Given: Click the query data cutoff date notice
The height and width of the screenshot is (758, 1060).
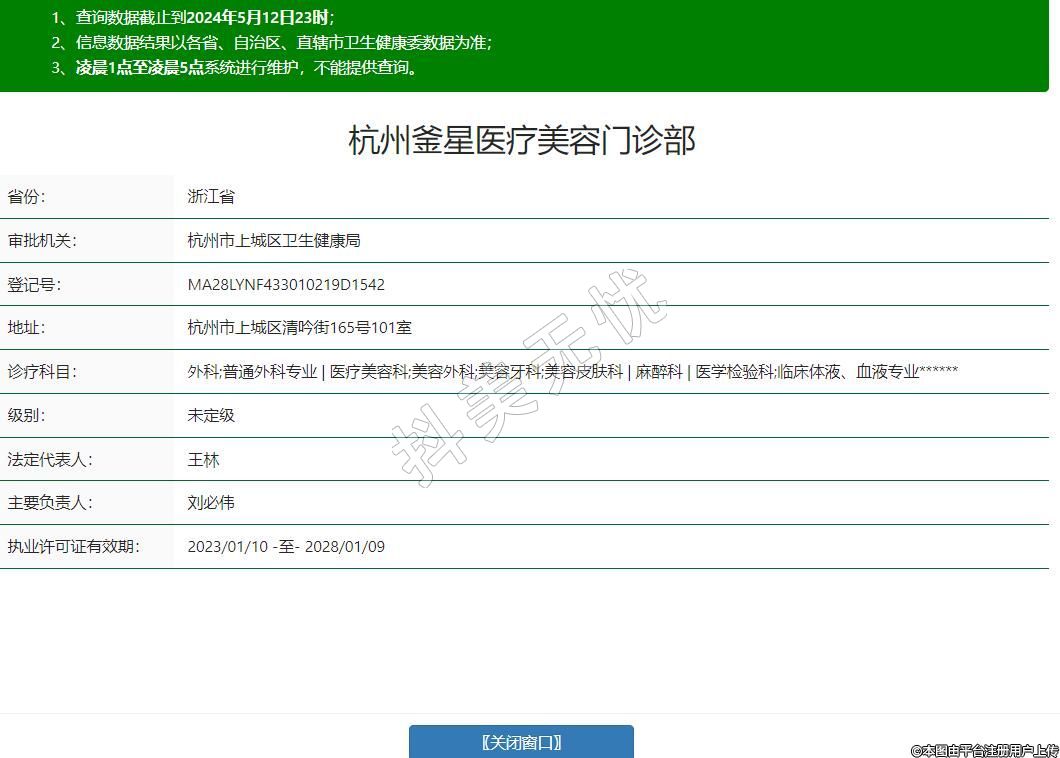Looking at the screenshot, I should [205, 17].
